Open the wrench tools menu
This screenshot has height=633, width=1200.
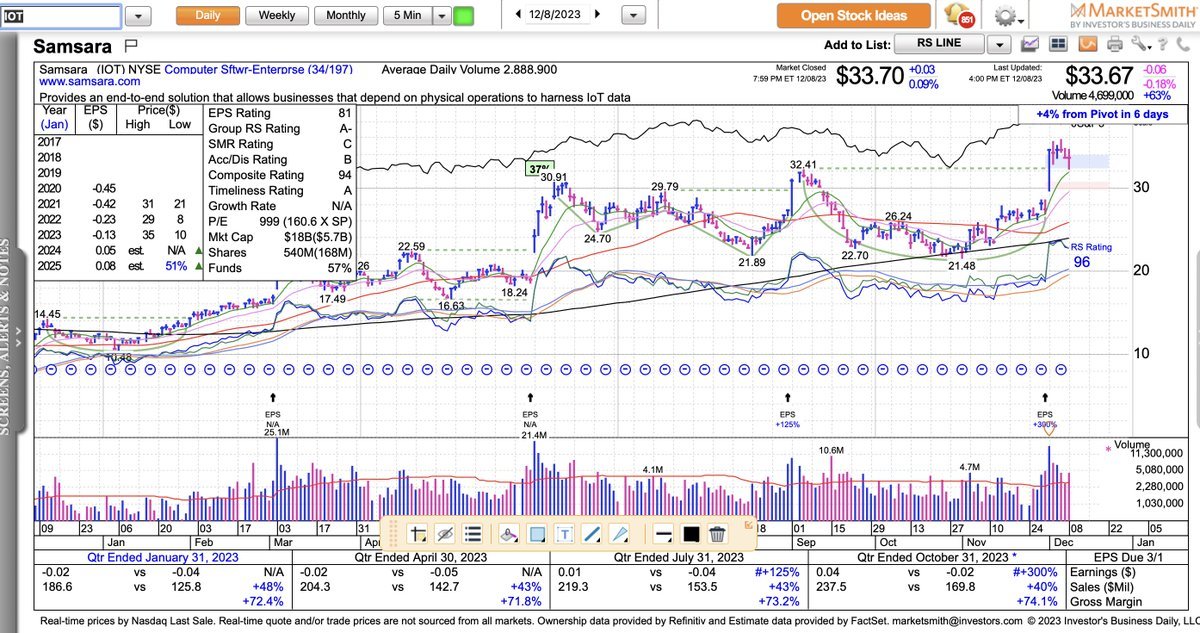(x=1139, y=44)
